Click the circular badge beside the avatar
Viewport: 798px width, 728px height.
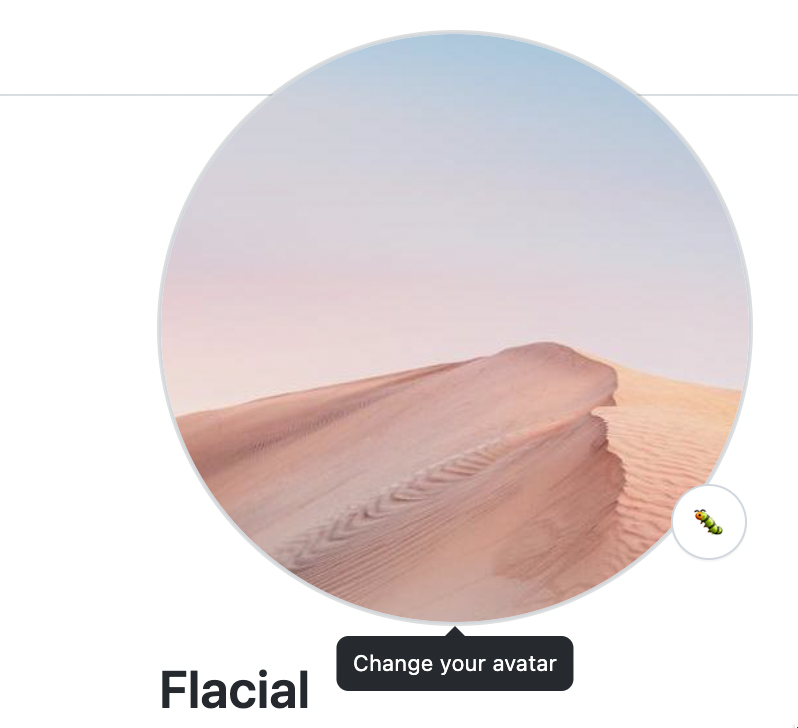click(x=709, y=522)
